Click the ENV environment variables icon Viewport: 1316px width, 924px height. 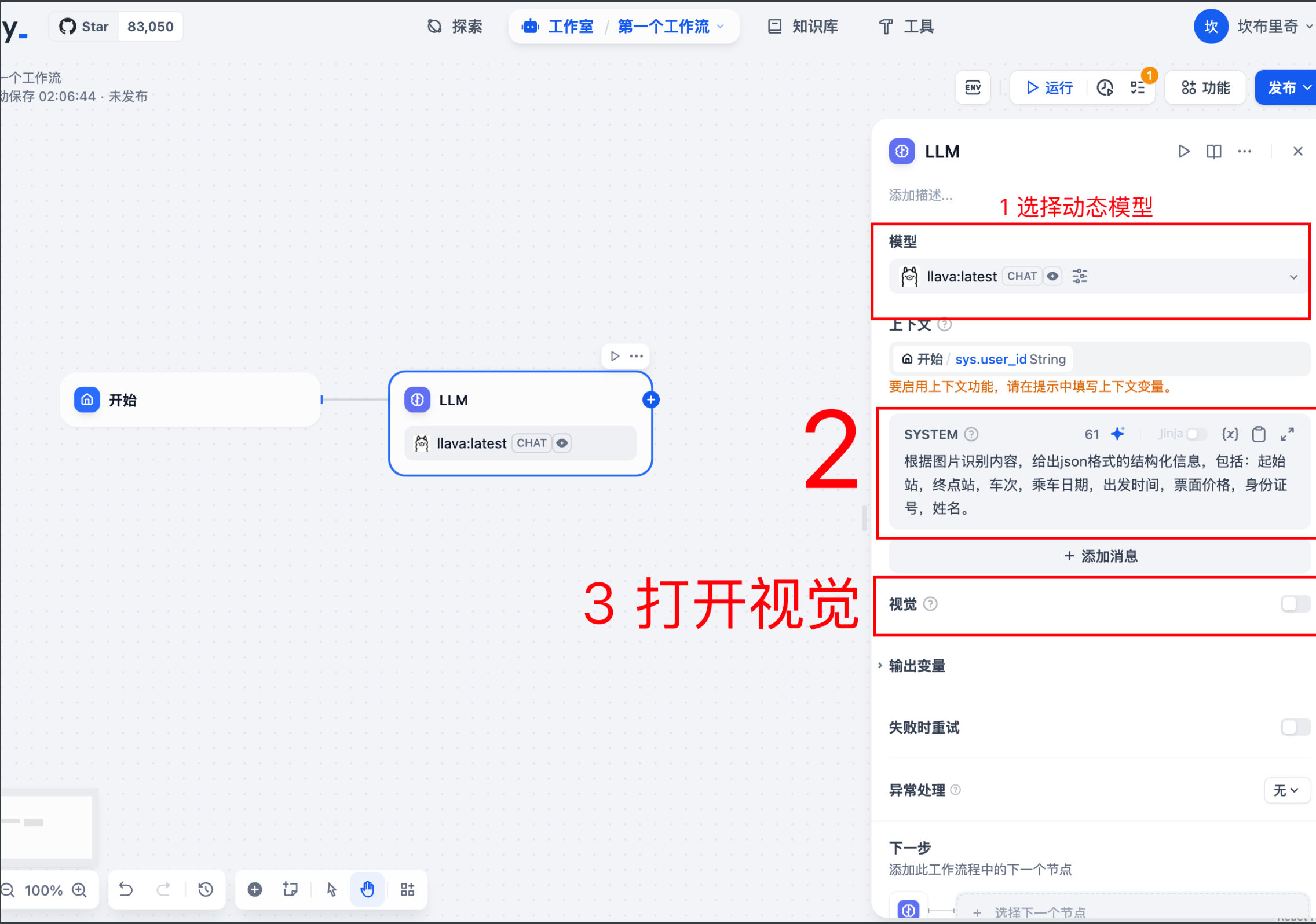[973, 87]
